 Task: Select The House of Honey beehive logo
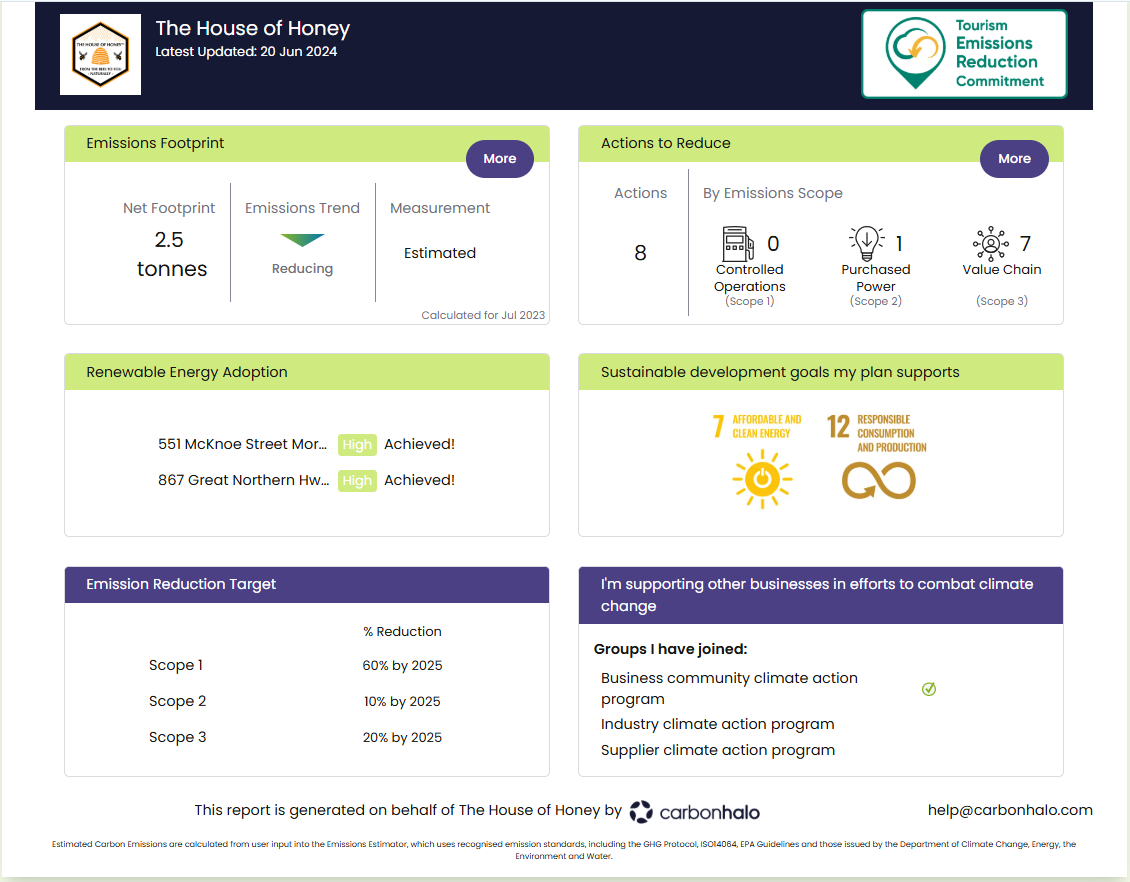[100, 54]
